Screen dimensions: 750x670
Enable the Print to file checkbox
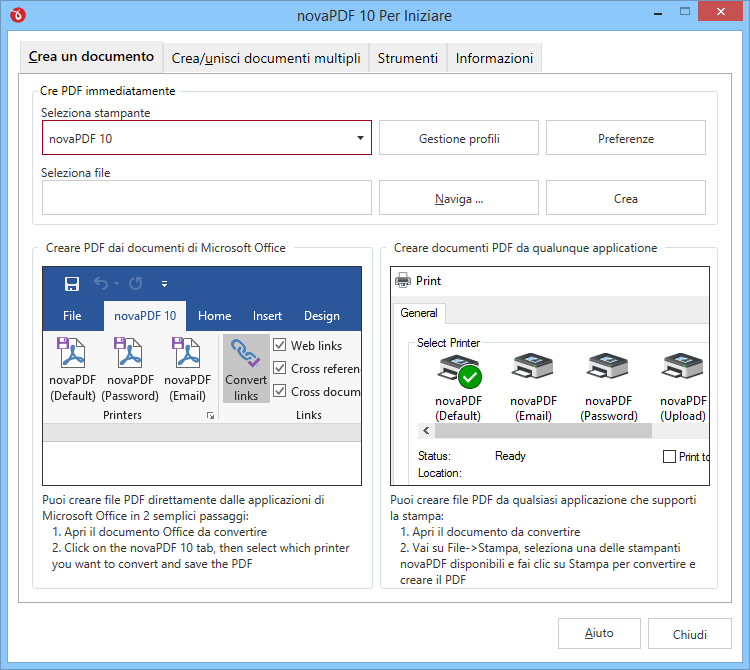669,457
